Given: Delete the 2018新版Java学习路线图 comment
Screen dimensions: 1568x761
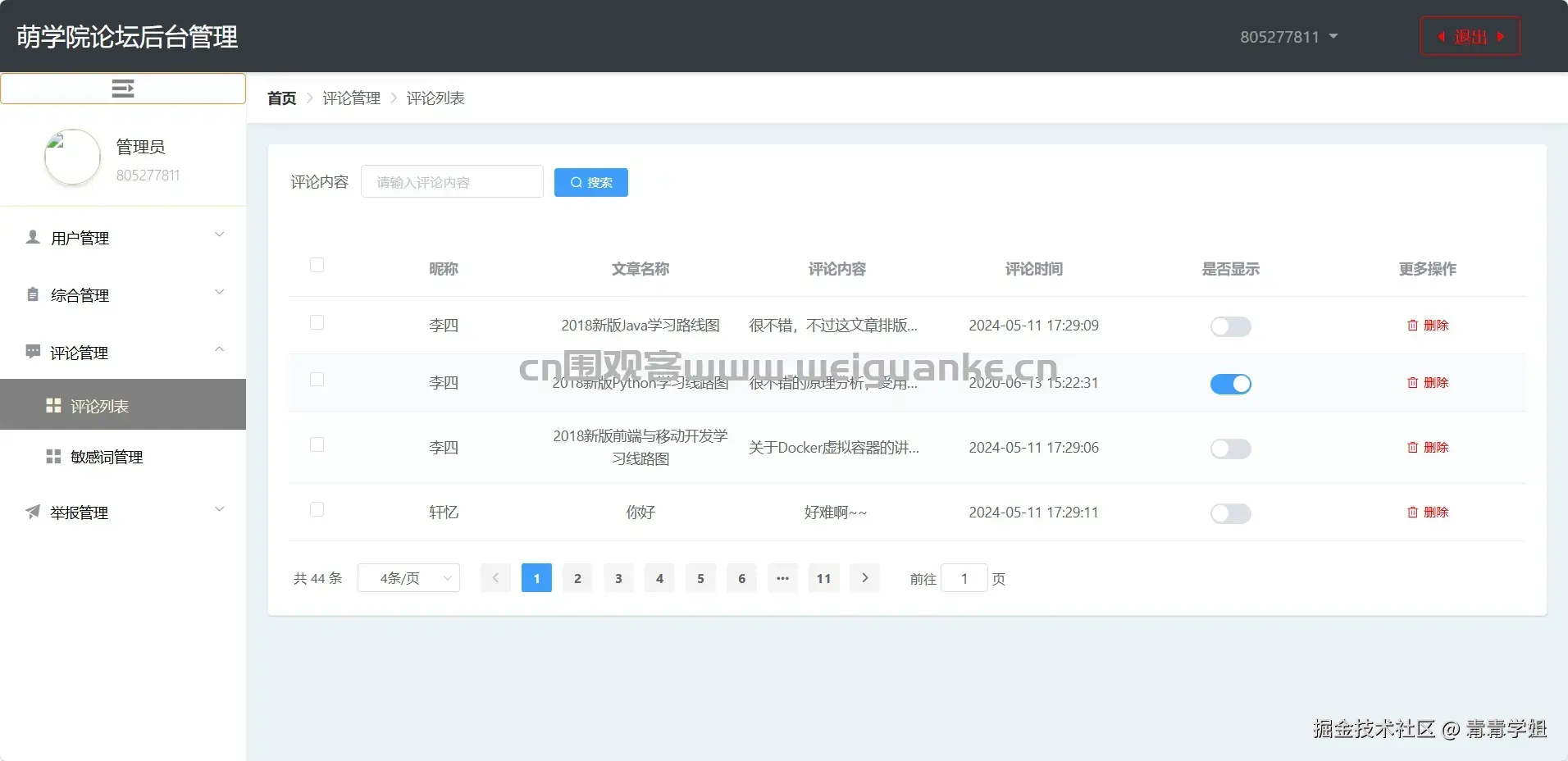Looking at the screenshot, I should 1427,325.
